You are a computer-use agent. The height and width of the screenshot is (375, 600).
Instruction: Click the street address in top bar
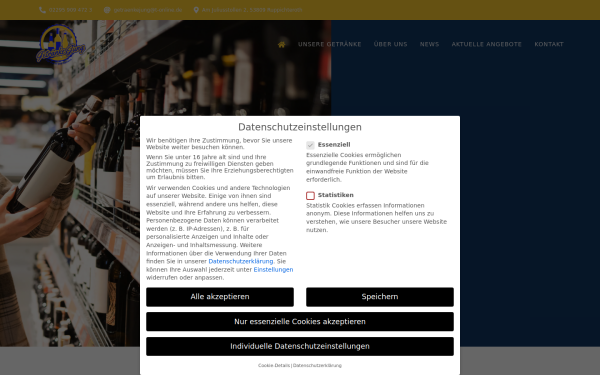252,10
